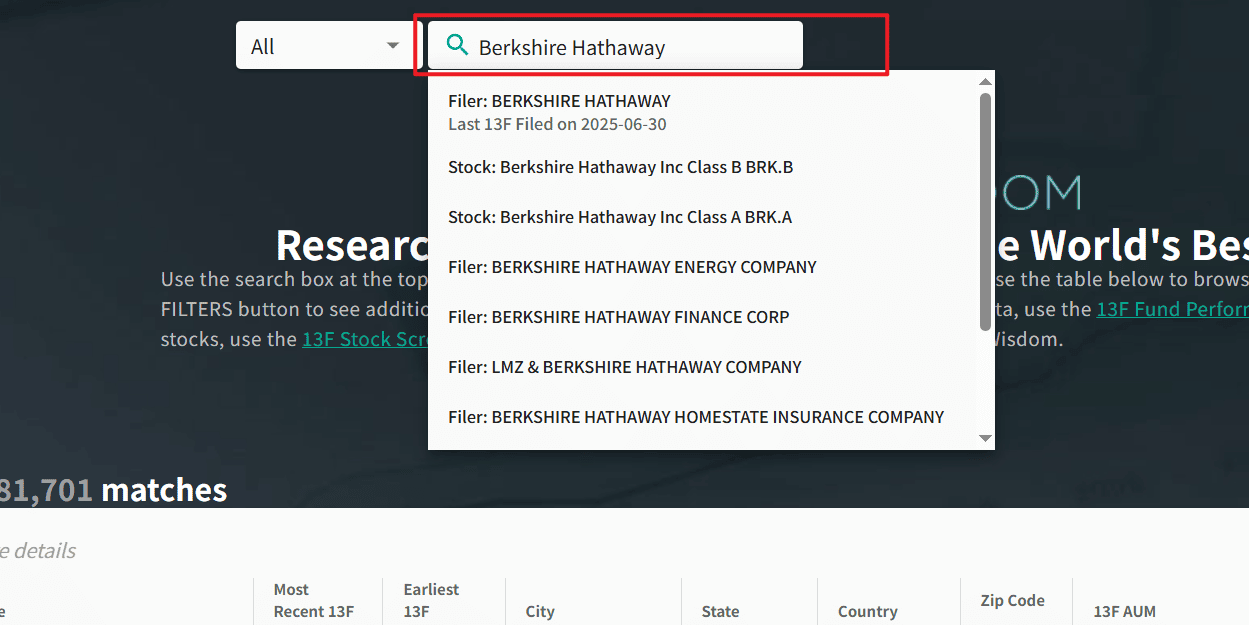
Task: Pick Filer: LMZ & BERKSHIRE HATHAWAY COMPANY
Action: (x=704, y=367)
